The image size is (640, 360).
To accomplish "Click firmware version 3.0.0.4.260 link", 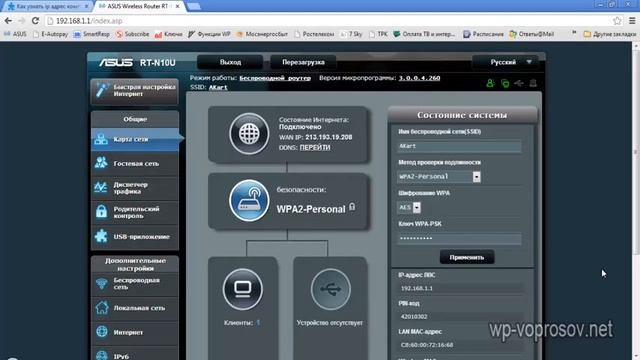I will pos(419,78).
